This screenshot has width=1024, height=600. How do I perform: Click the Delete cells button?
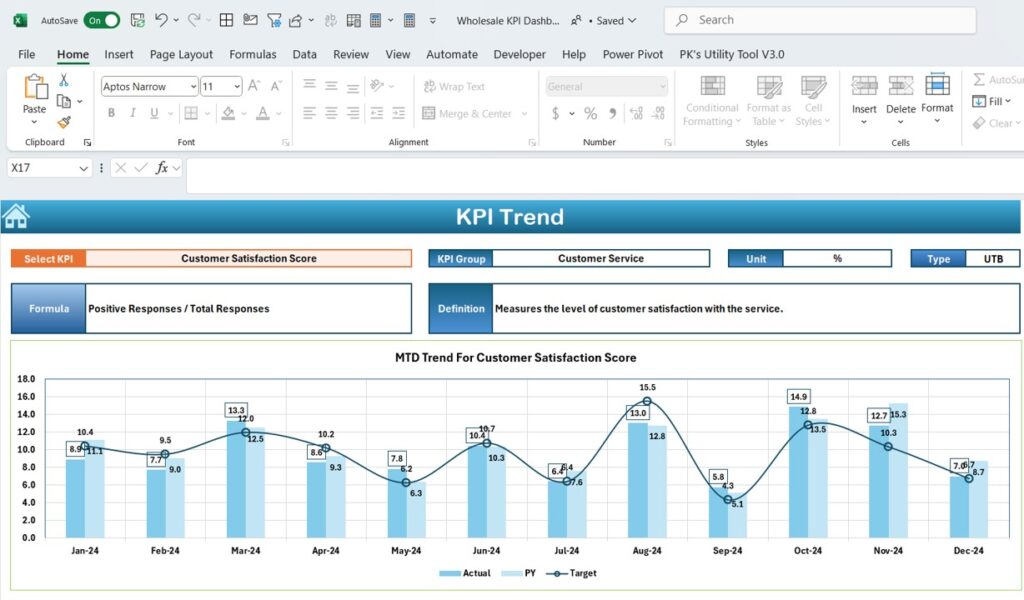point(901,100)
